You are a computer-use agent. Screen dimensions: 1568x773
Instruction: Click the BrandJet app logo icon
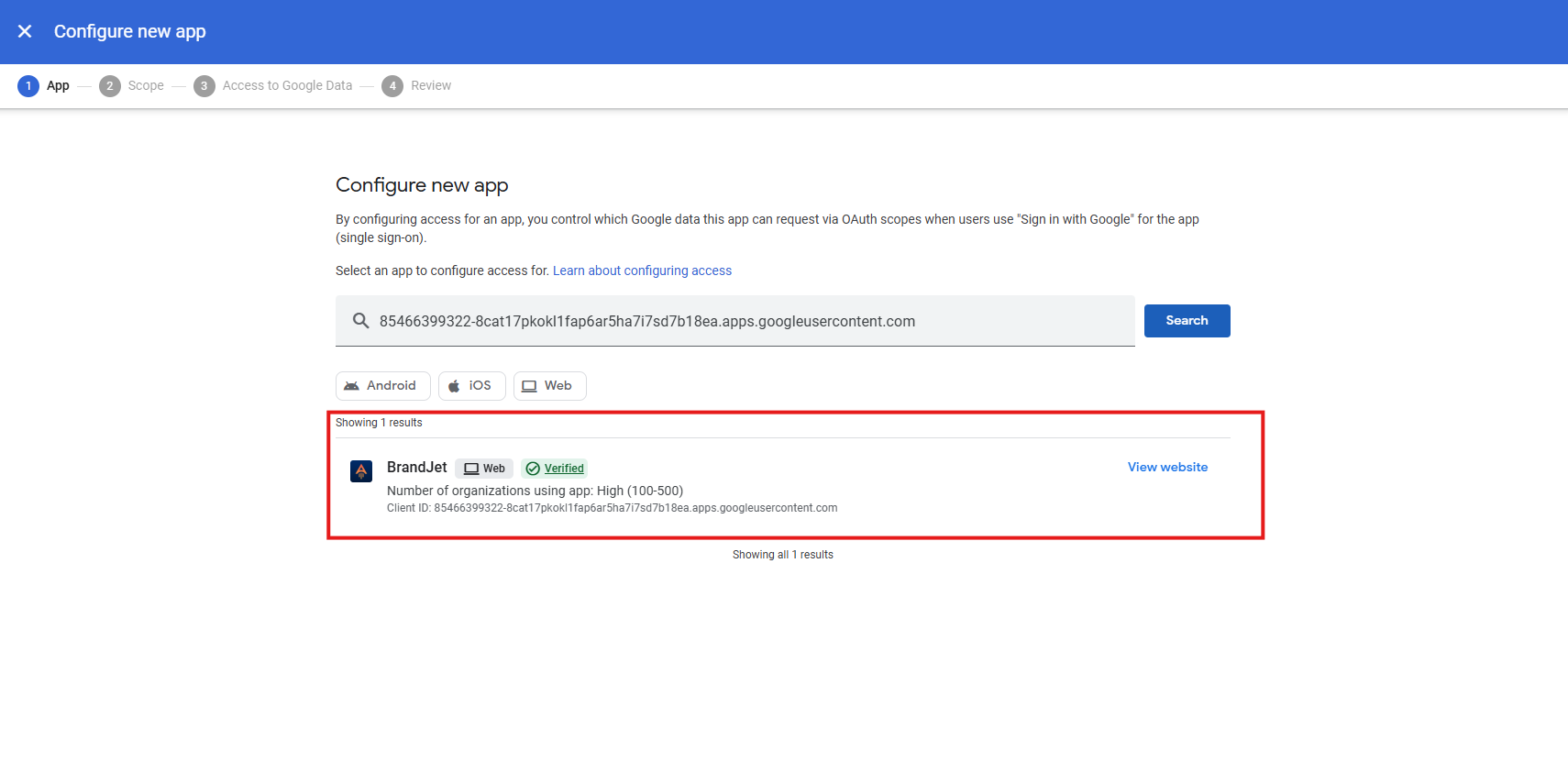point(361,471)
